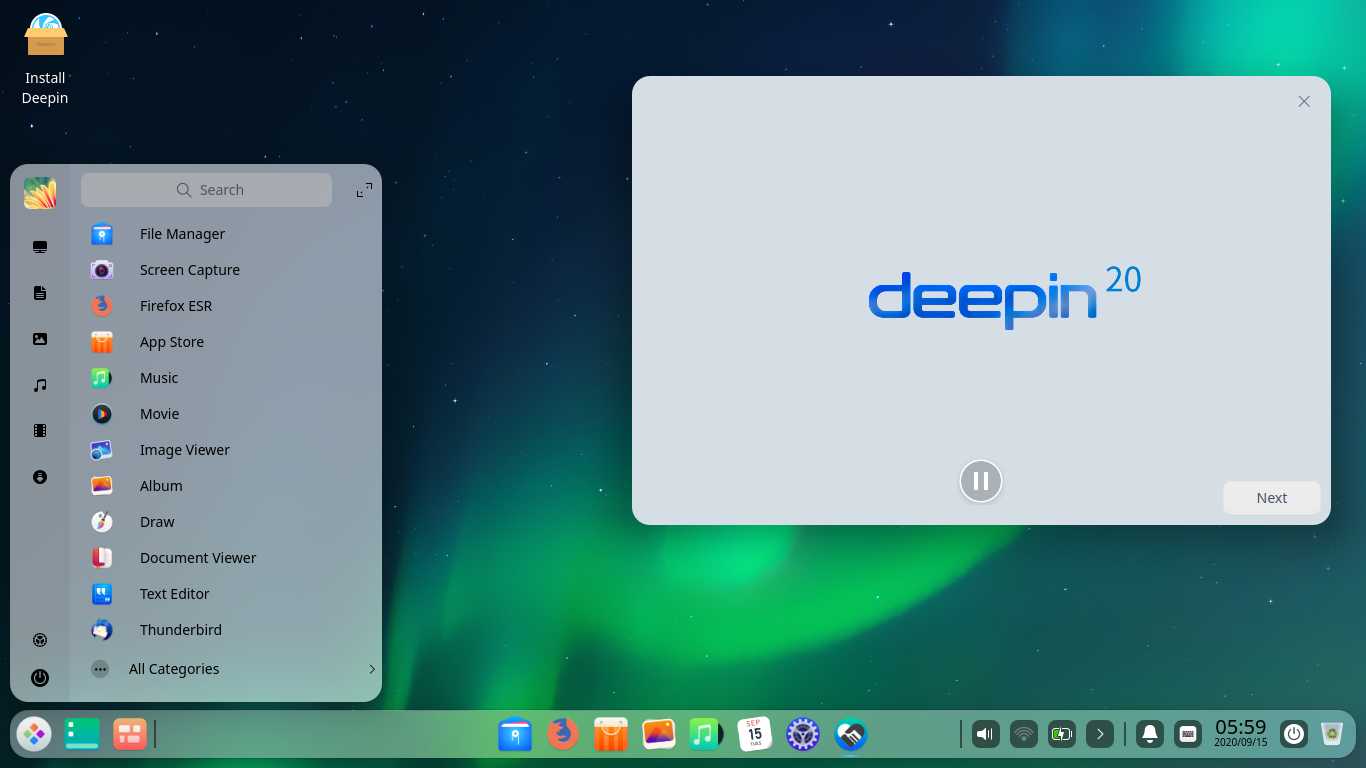Open the Calendar showing September 15 from the dock

click(x=755, y=734)
